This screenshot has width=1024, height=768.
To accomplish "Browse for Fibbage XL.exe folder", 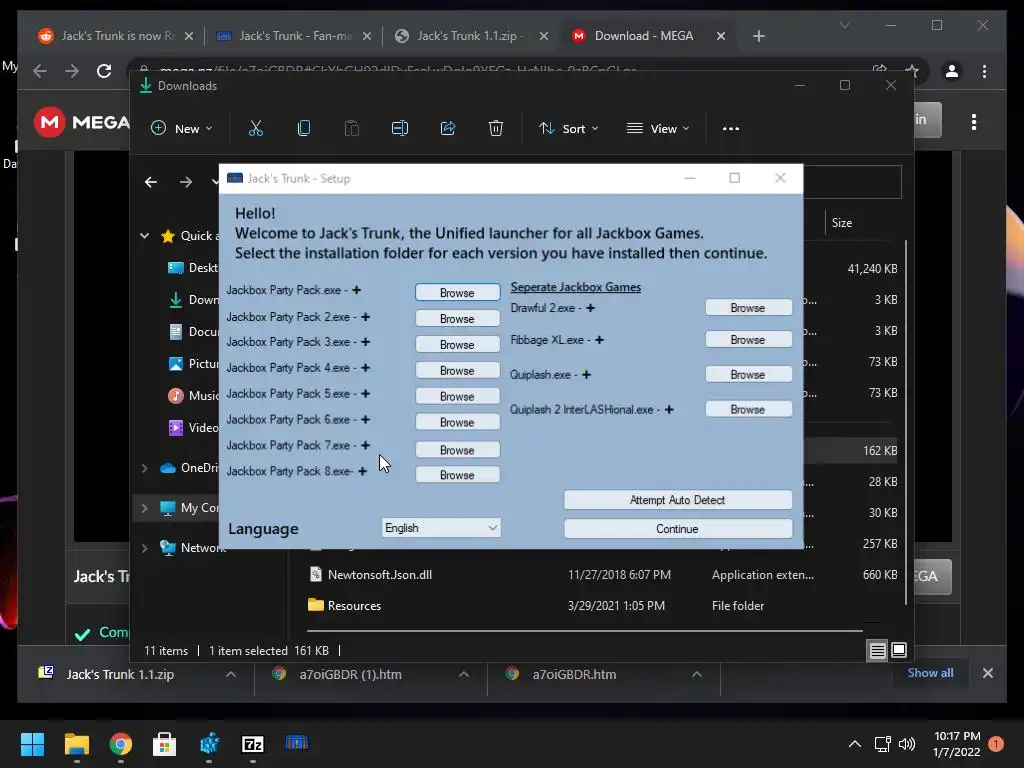I will (x=748, y=340).
